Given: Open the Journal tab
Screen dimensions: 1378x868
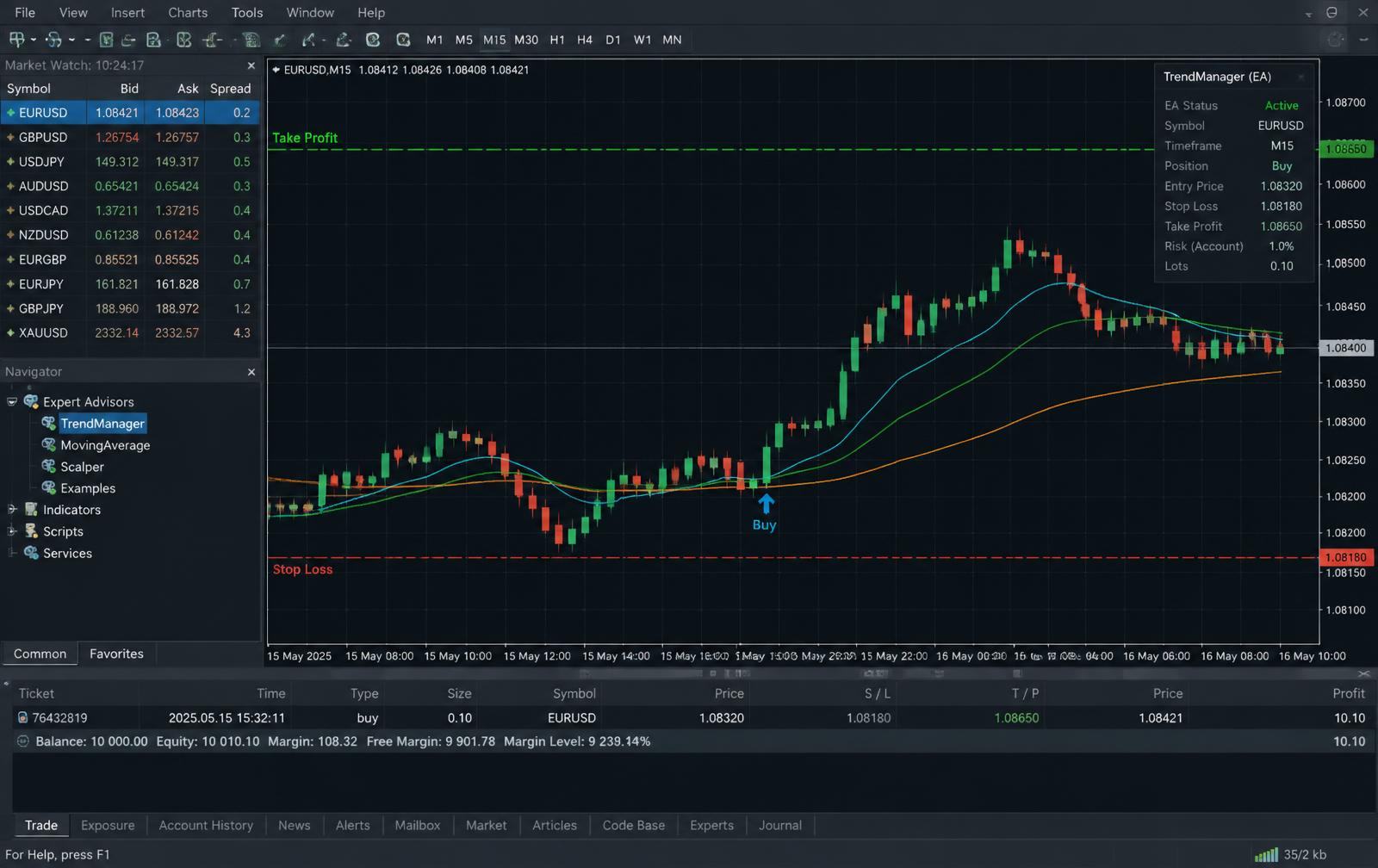Looking at the screenshot, I should (780, 825).
